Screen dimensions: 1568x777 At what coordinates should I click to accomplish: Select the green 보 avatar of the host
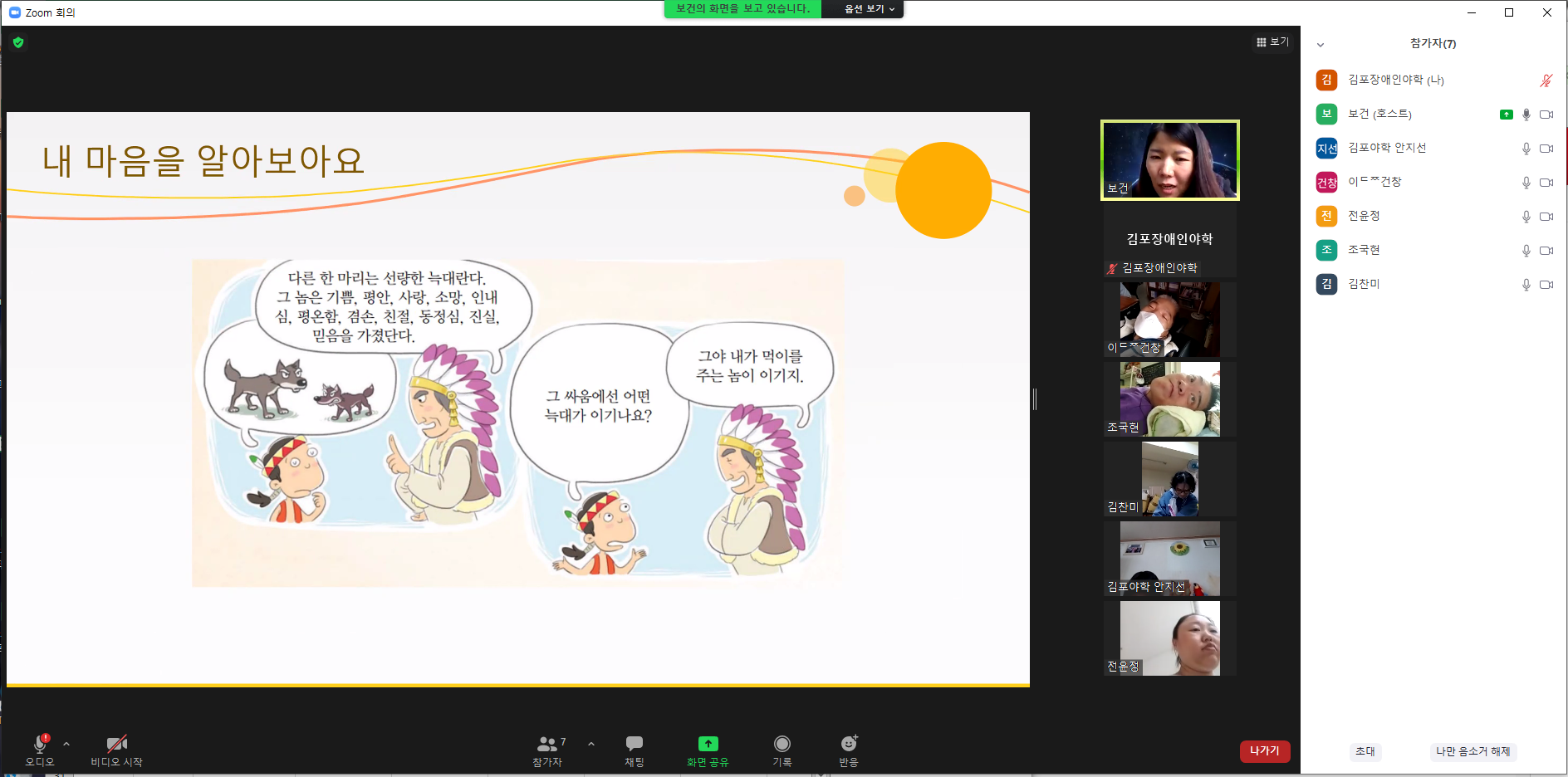tap(1326, 114)
